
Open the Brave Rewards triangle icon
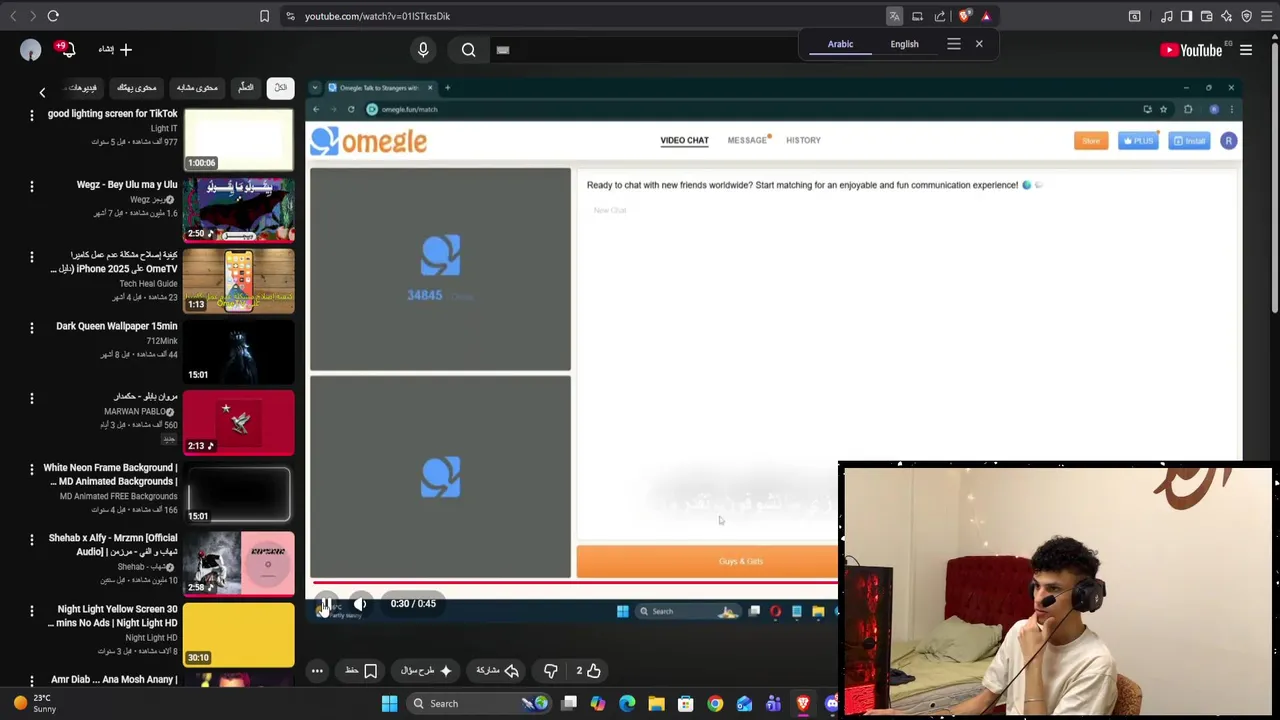(986, 16)
